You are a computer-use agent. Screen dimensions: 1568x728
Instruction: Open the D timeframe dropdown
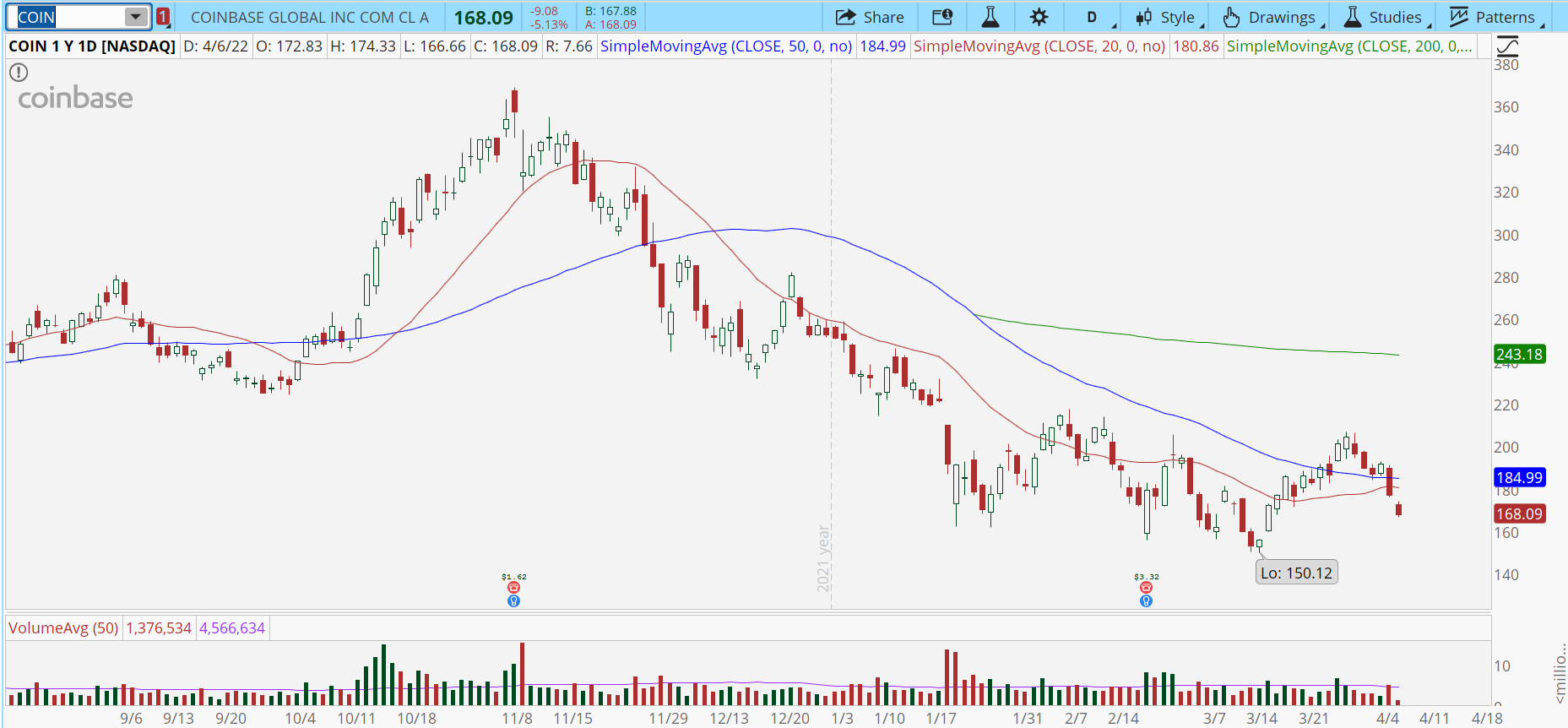tap(1094, 17)
